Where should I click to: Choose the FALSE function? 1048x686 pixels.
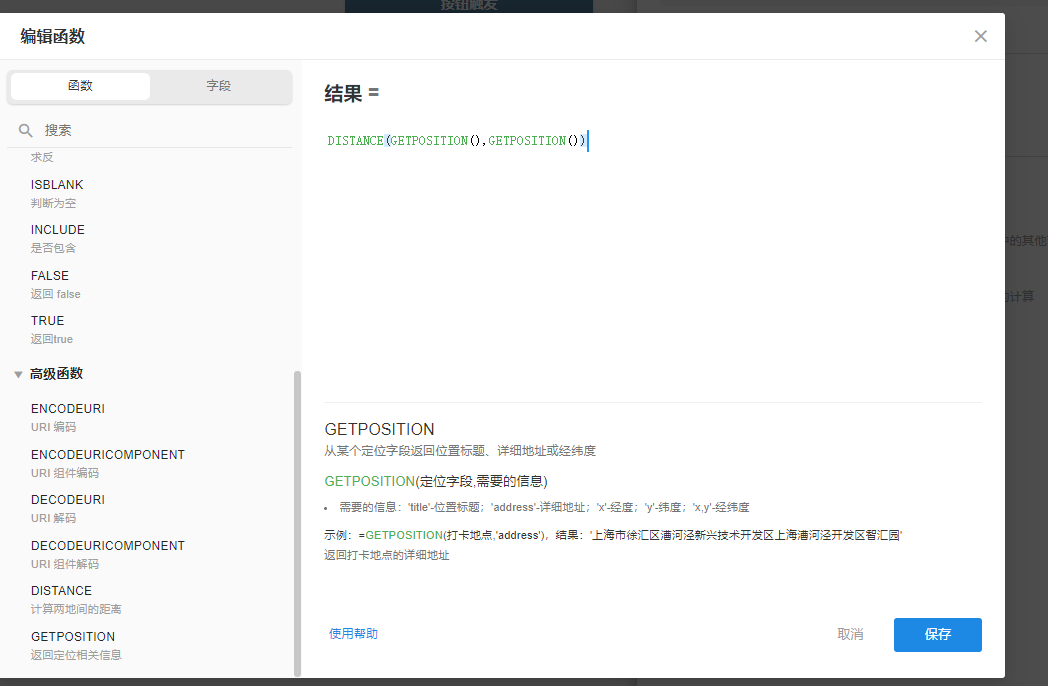(x=50, y=276)
